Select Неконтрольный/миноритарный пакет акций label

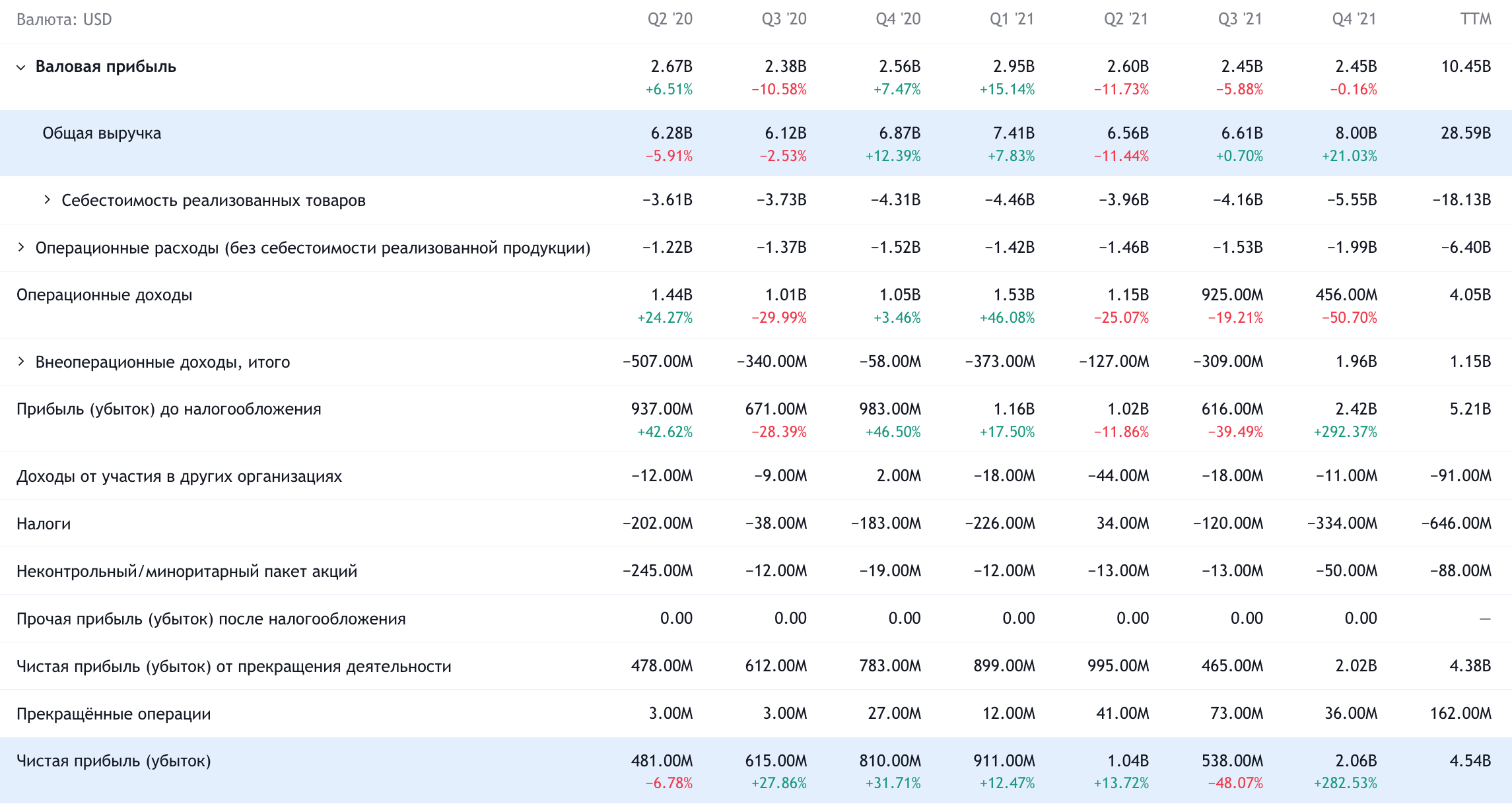(187, 572)
